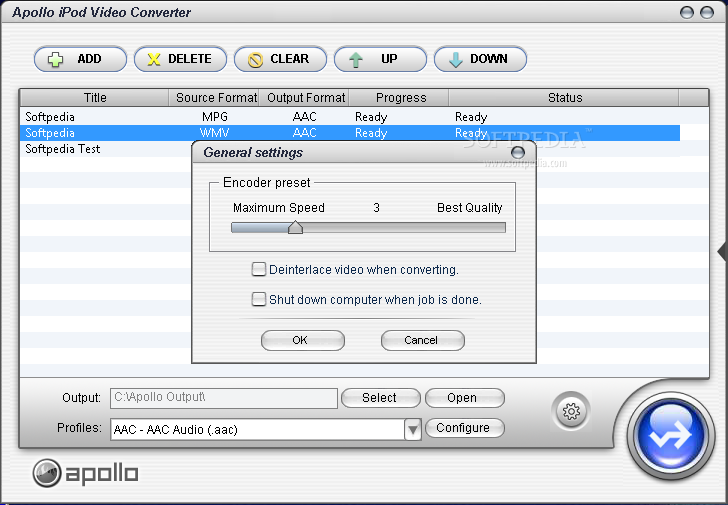Click the DELETE button with X icon

(180, 59)
